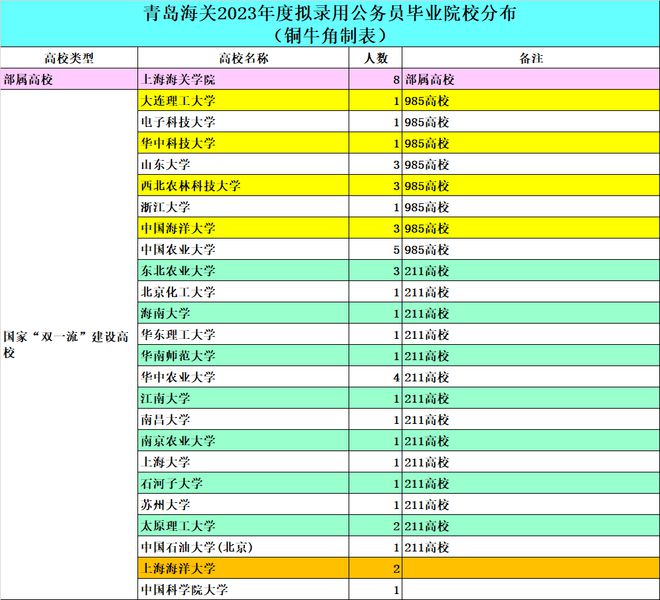
Task: Click the table title 青岛海关2023年度拟录用公务员毕业院校分布
Action: pos(330,14)
